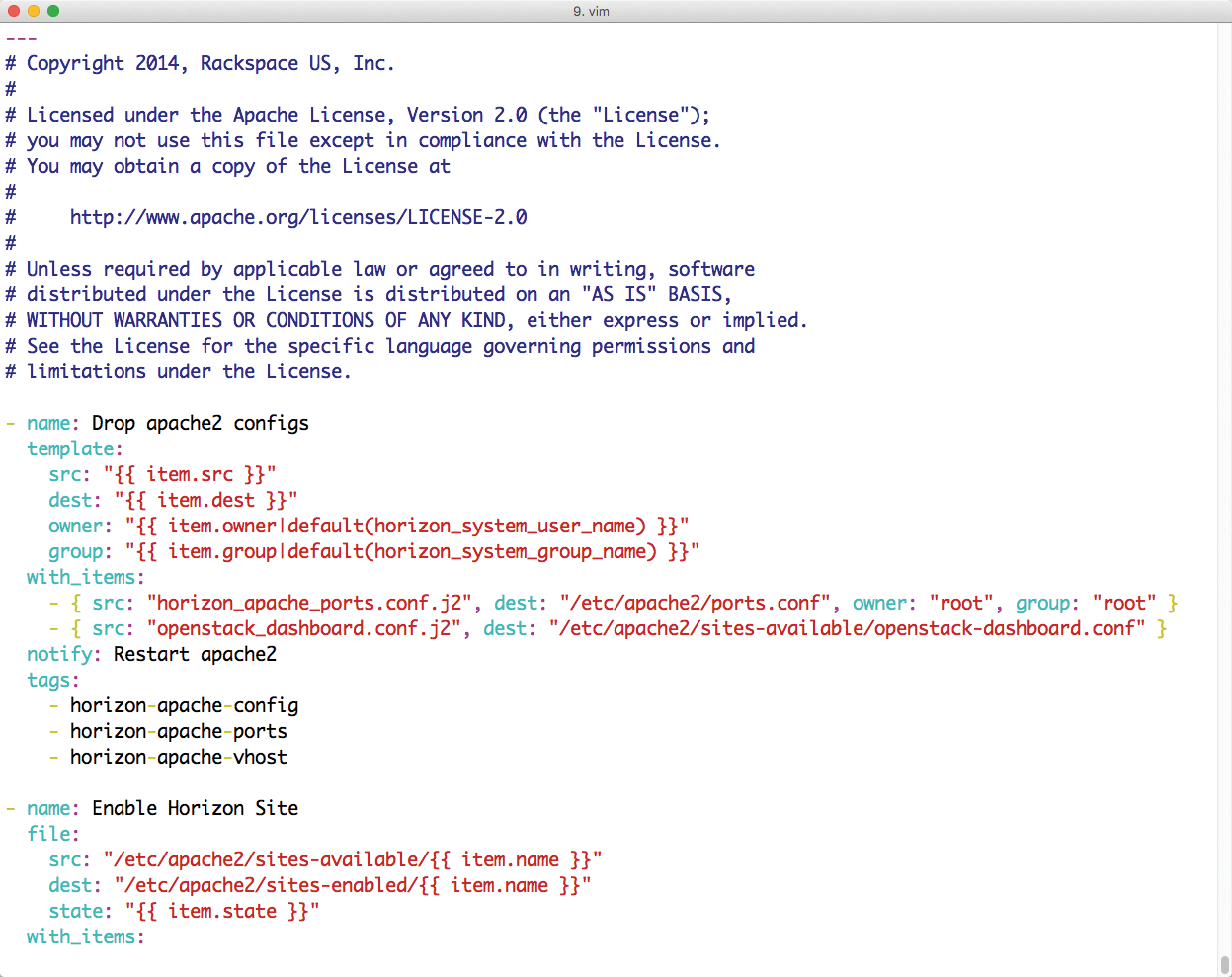Click the "{{ item.state }}" state value
Image resolution: width=1232 pixels, height=977 pixels.
222,911
